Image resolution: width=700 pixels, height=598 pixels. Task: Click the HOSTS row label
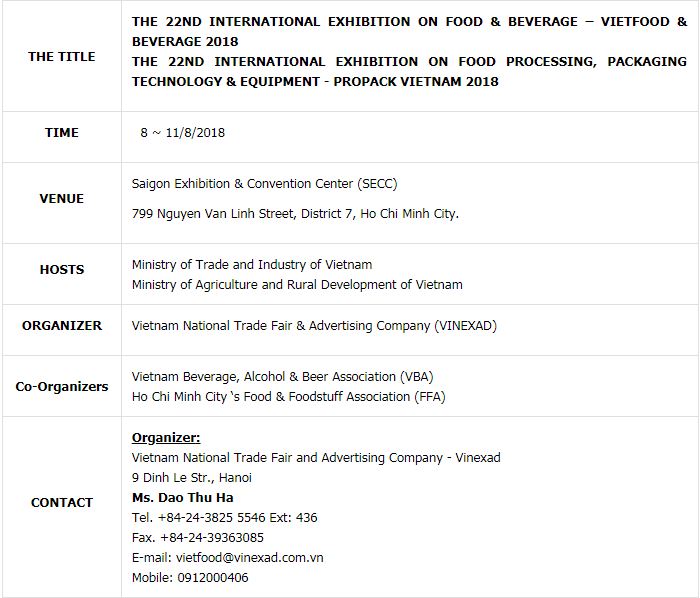tap(62, 270)
